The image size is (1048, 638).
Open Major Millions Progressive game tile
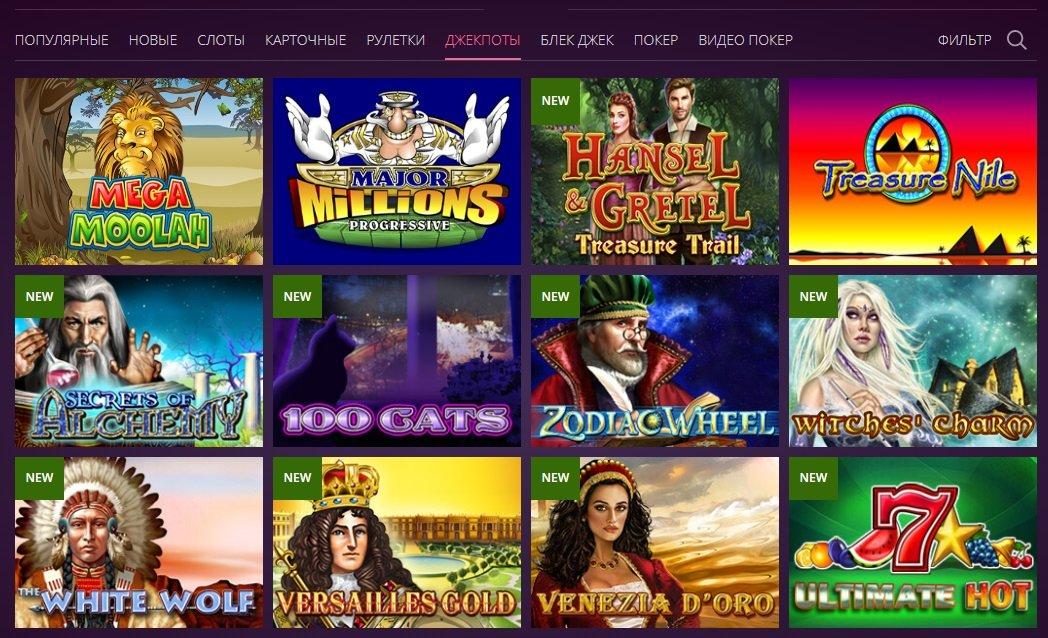pyautogui.click(x=397, y=172)
